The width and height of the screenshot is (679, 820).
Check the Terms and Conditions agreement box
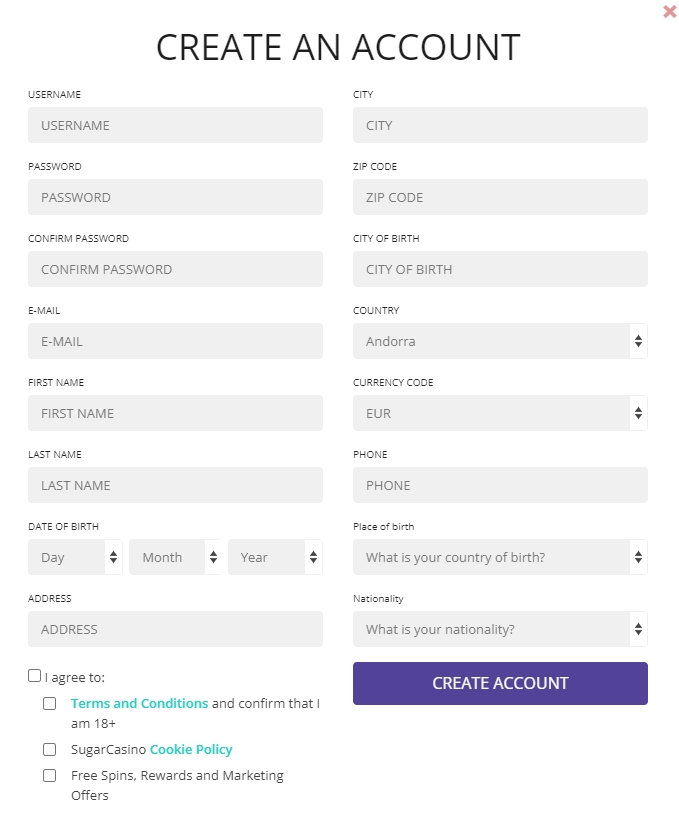coord(49,703)
